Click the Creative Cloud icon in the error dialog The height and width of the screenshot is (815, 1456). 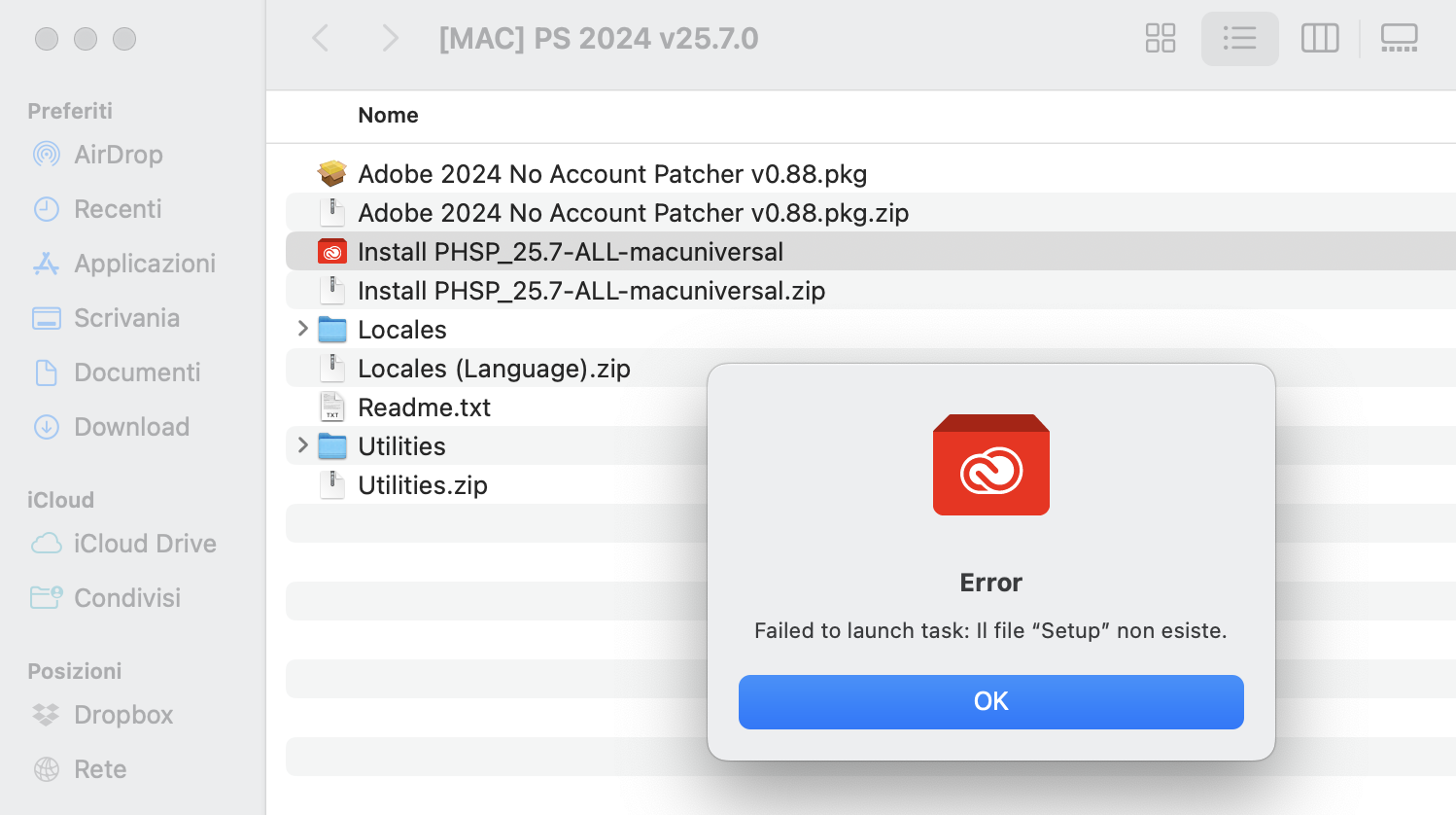(990, 465)
